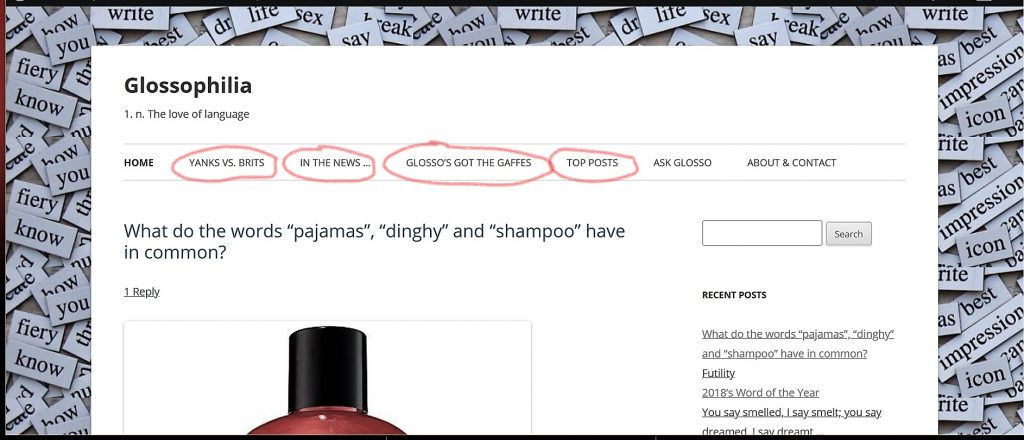Open 2018's Word of the Year post
1024x440 pixels.
click(760, 392)
